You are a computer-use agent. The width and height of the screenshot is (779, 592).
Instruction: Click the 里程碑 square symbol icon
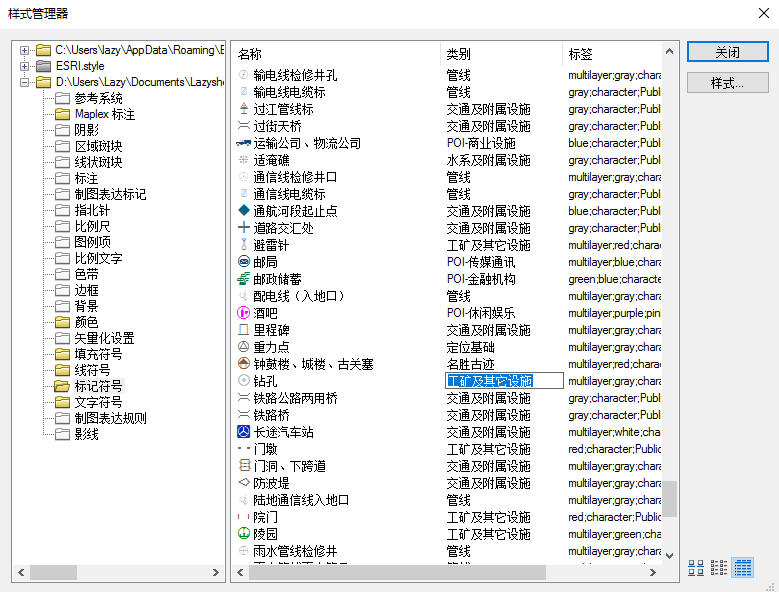tap(243, 330)
